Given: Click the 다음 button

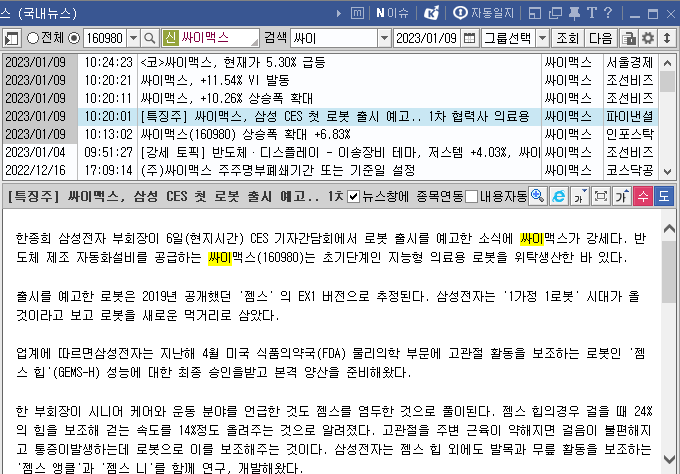Looking at the screenshot, I should [x=600, y=38].
